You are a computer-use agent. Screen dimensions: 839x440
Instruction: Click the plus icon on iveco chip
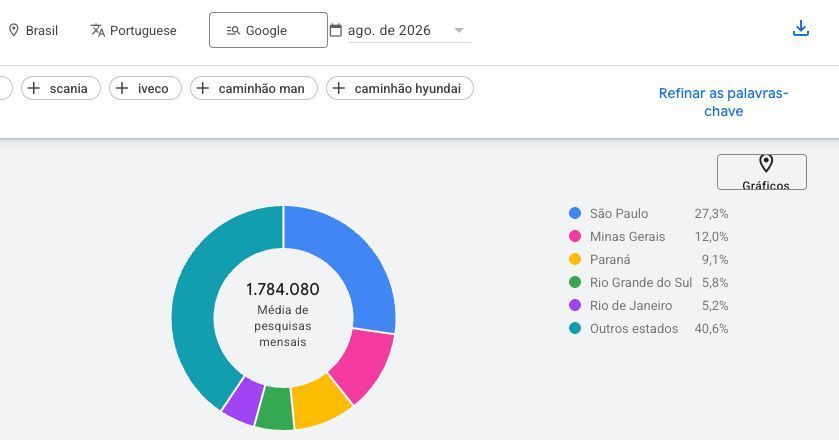pos(122,88)
